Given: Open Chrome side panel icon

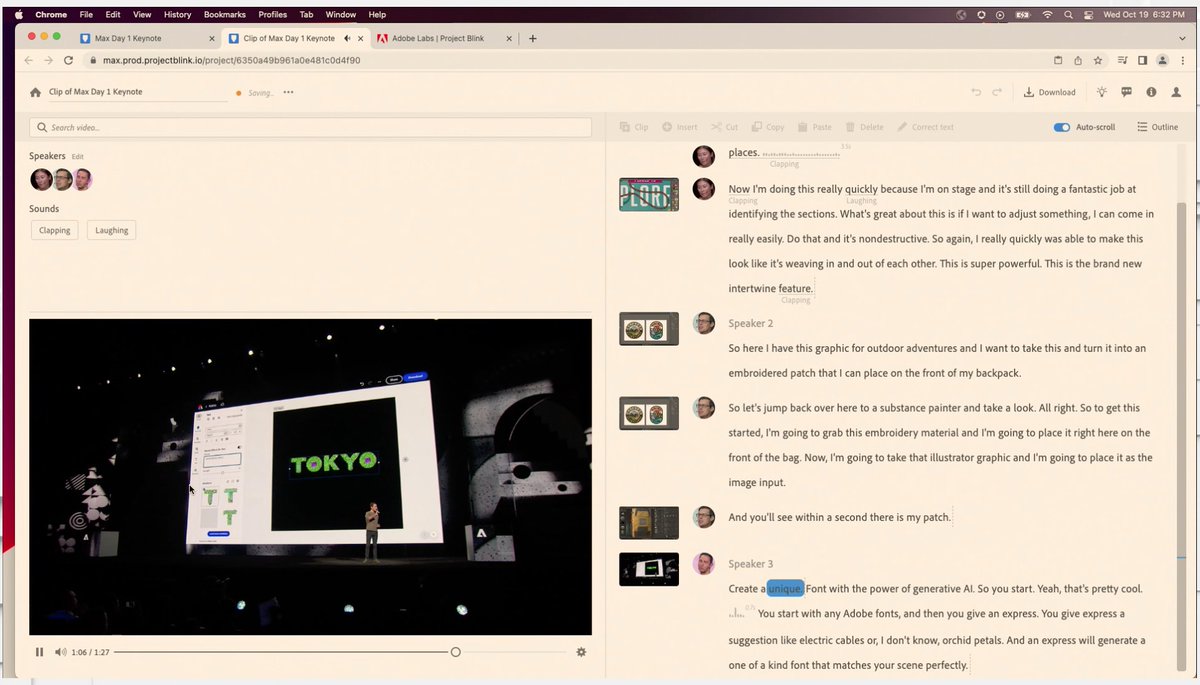Looking at the screenshot, I should (x=1142, y=60).
